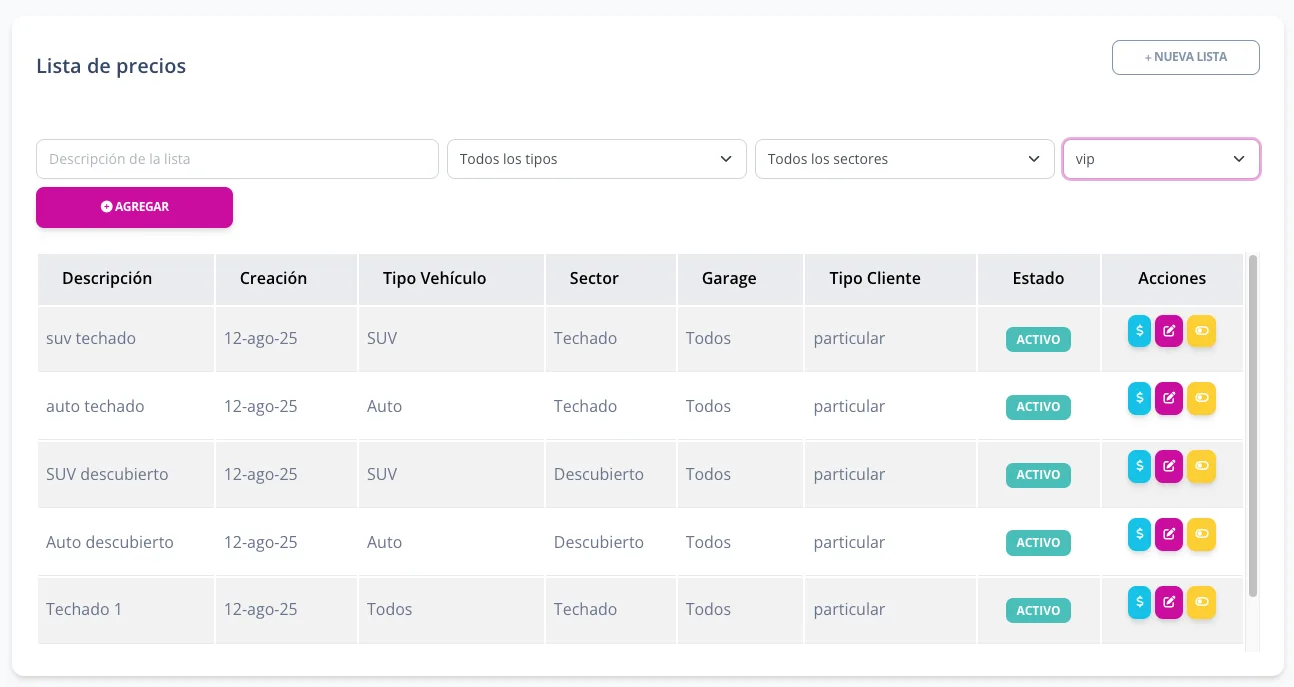Image resolution: width=1294 pixels, height=687 pixels.
Task: Click dollar icon for SUV descubierto
Action: tap(1139, 466)
